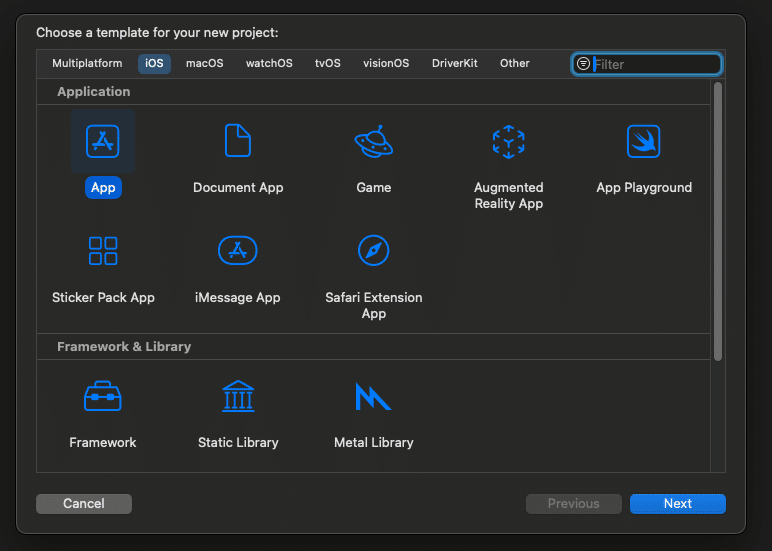Choose the App Playground Swift icon
The height and width of the screenshot is (551, 772).
[643, 141]
